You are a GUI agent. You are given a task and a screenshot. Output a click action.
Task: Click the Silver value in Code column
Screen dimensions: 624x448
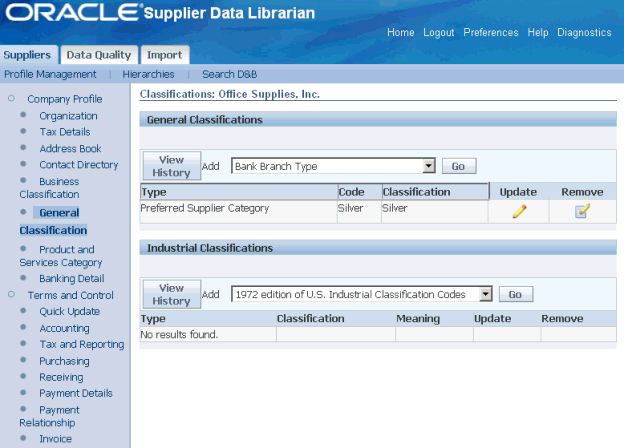coord(351,208)
